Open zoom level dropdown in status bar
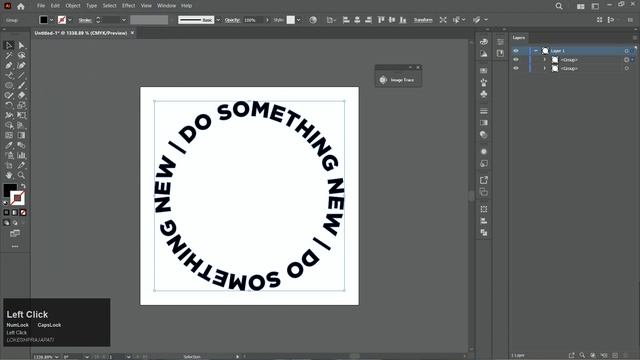Image resolution: width=640 pixels, height=360 pixels. tap(56, 357)
